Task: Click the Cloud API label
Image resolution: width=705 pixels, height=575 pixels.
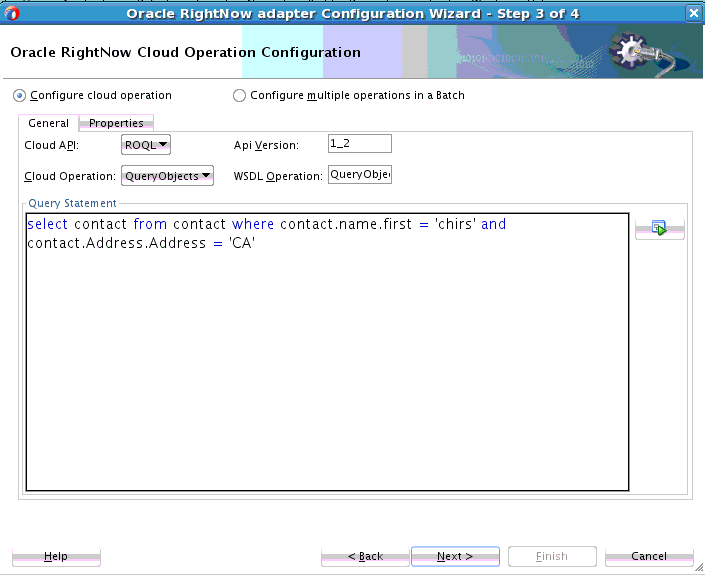Action: coord(51,145)
